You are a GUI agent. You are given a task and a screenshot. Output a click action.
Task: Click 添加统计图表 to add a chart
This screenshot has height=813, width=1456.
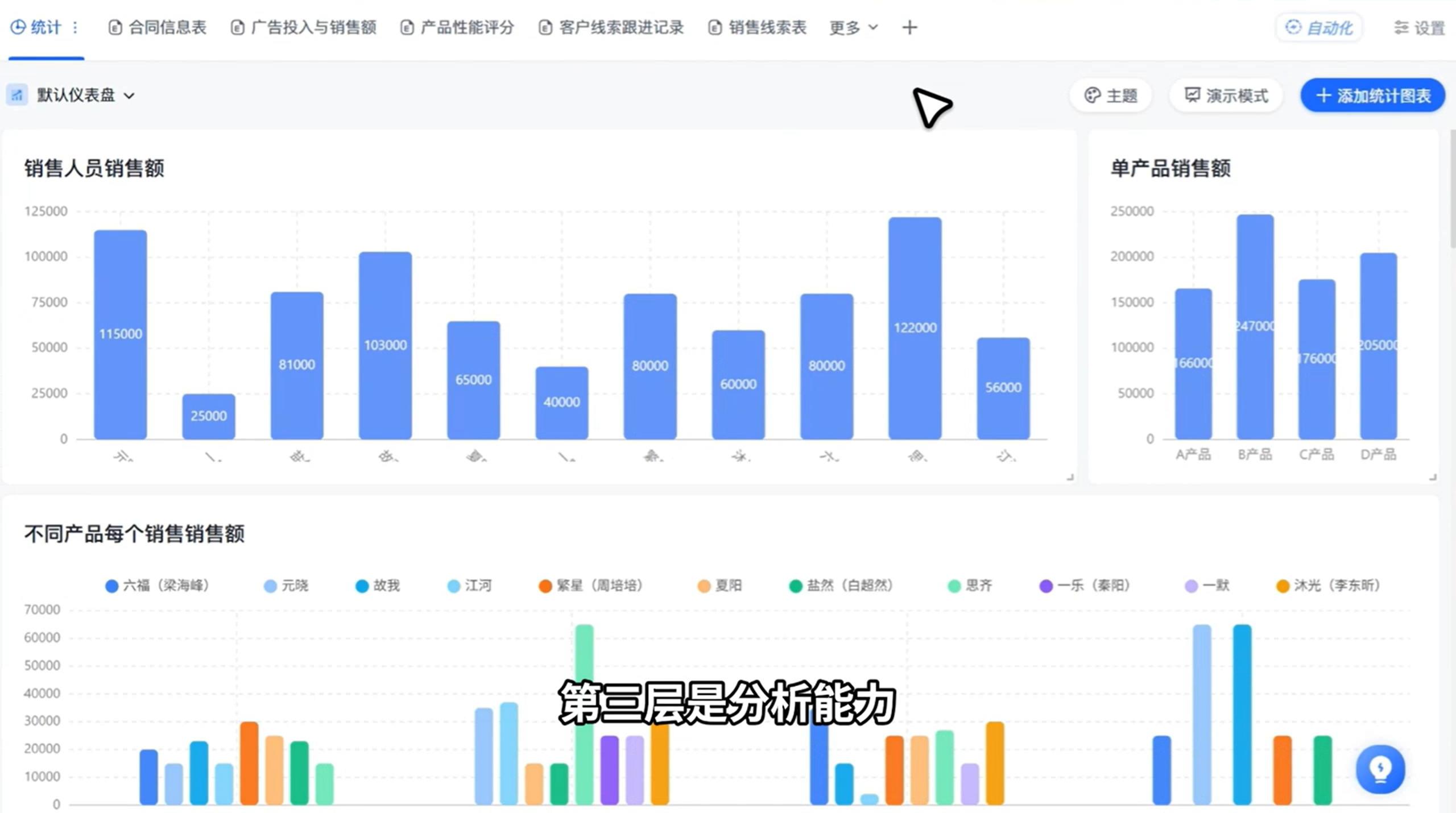pos(1372,95)
